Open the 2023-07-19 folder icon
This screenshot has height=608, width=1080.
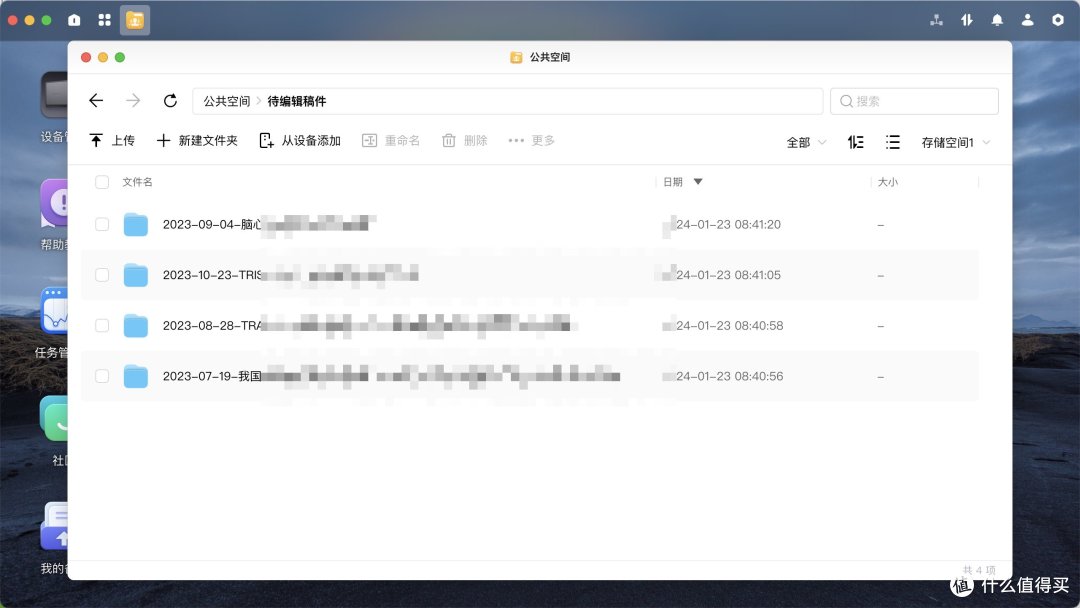(136, 376)
